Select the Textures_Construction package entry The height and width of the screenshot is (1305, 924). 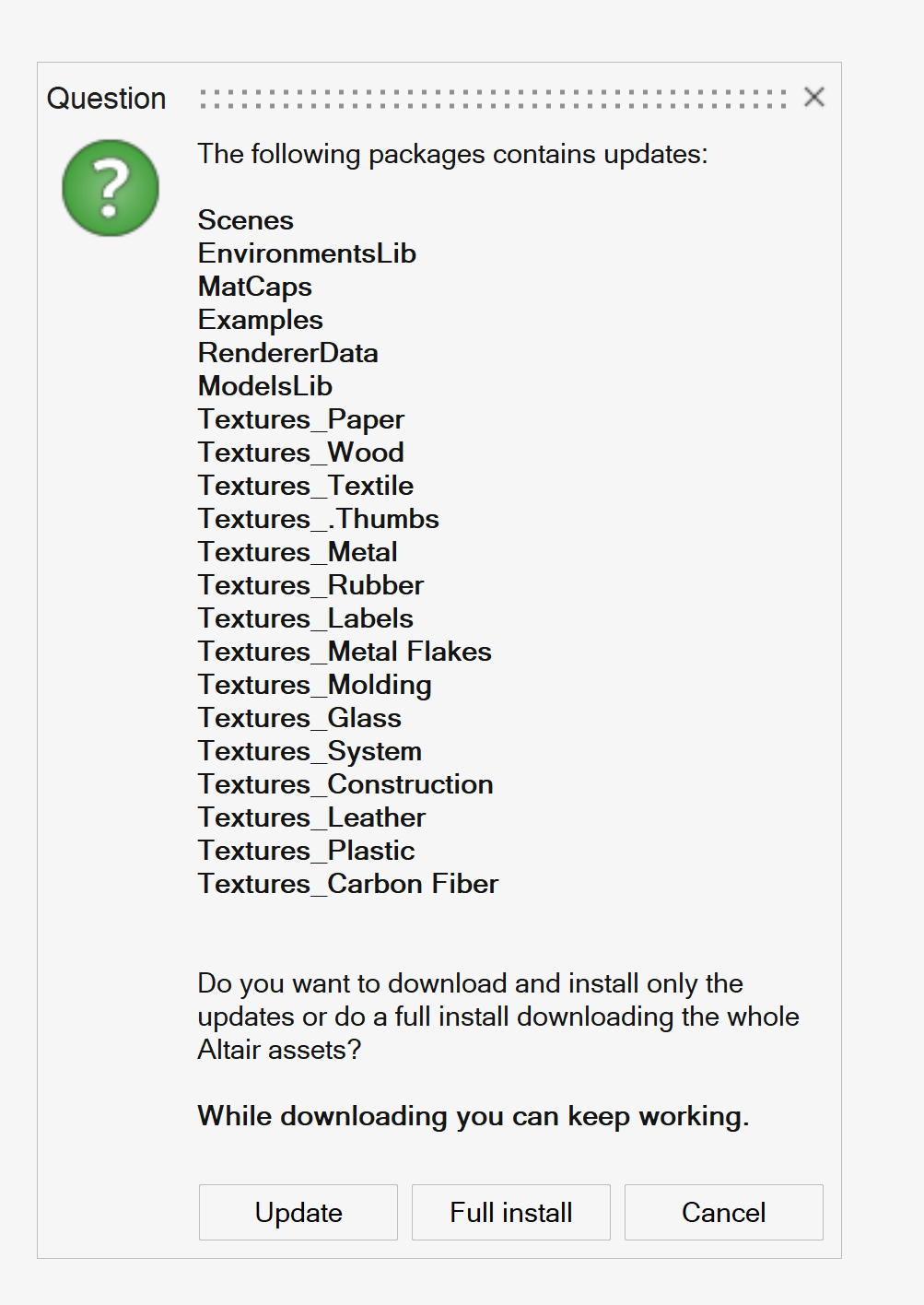click(345, 784)
